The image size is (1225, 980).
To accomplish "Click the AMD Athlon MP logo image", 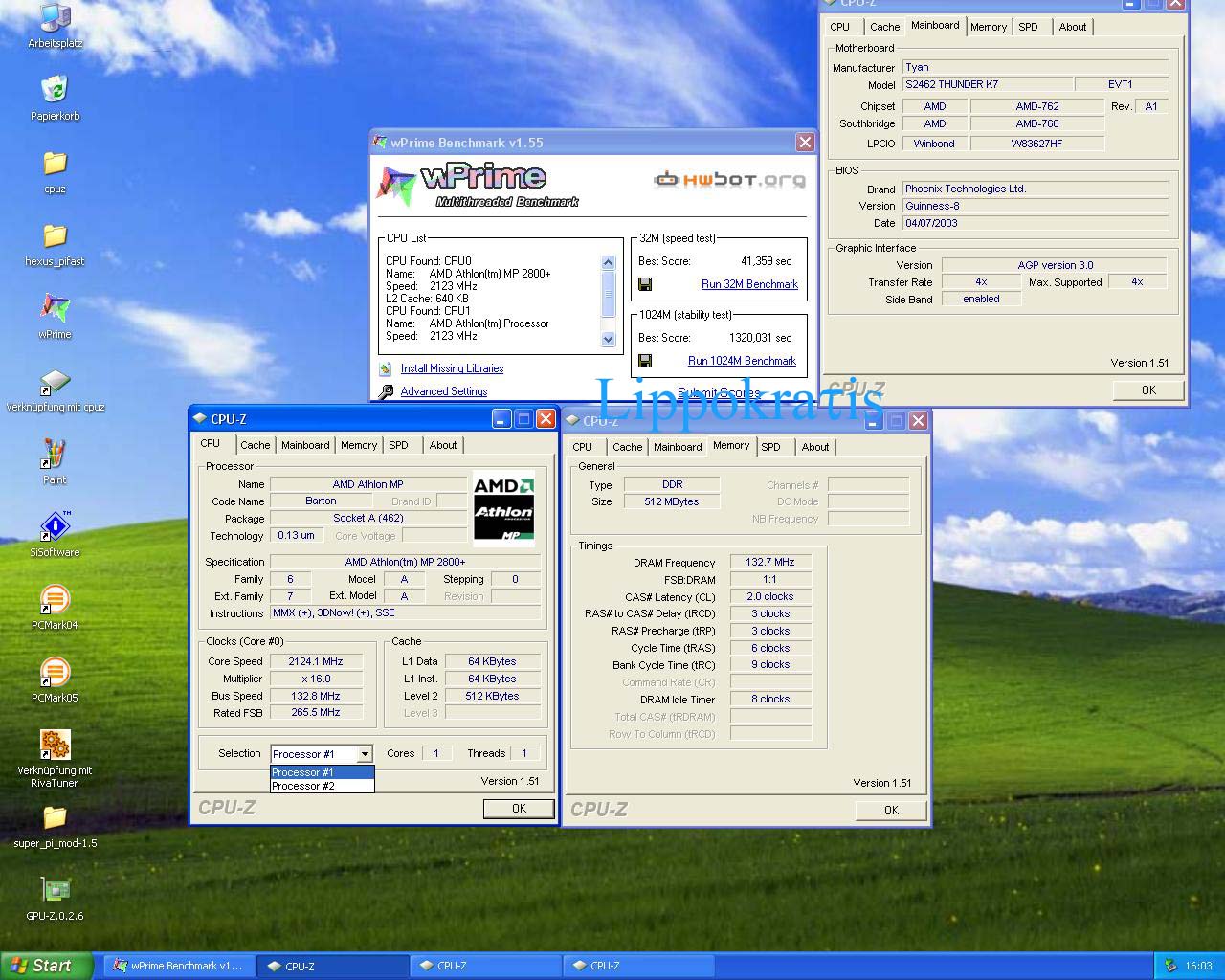I will tap(503, 507).
